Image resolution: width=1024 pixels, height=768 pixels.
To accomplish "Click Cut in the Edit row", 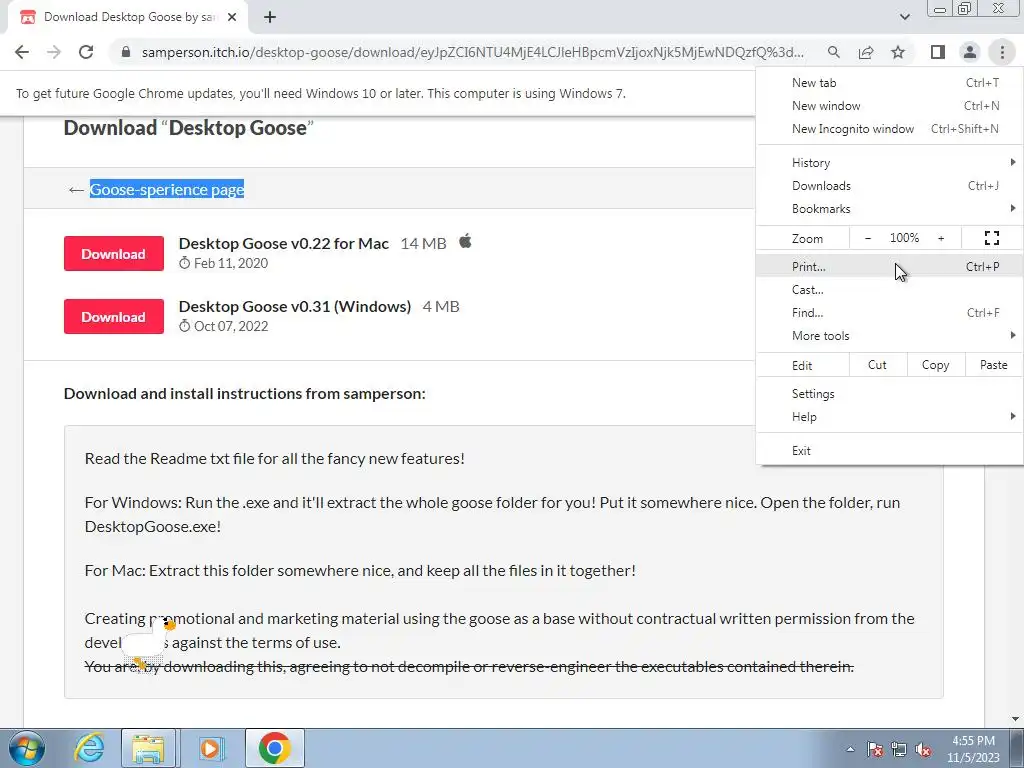I will (x=878, y=365).
